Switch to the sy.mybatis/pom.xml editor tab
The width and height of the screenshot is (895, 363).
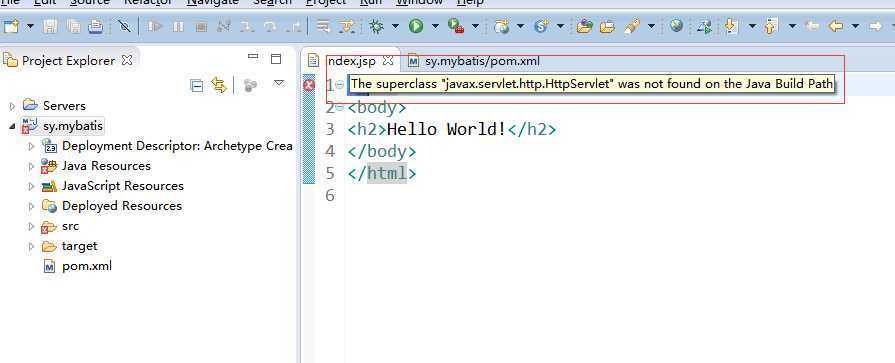(482, 60)
